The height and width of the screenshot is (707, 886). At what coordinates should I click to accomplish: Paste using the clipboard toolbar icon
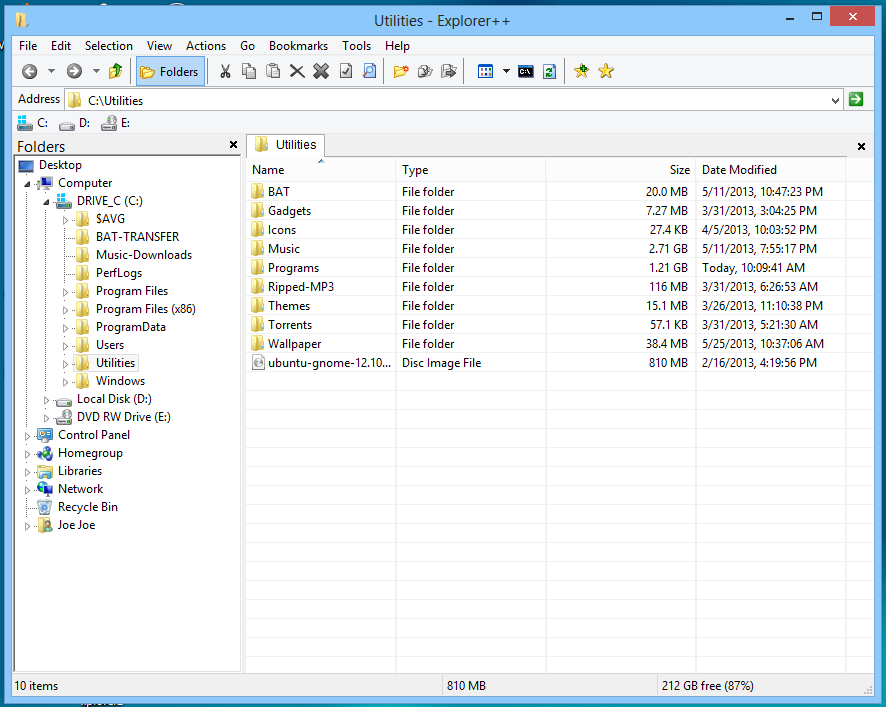272,71
